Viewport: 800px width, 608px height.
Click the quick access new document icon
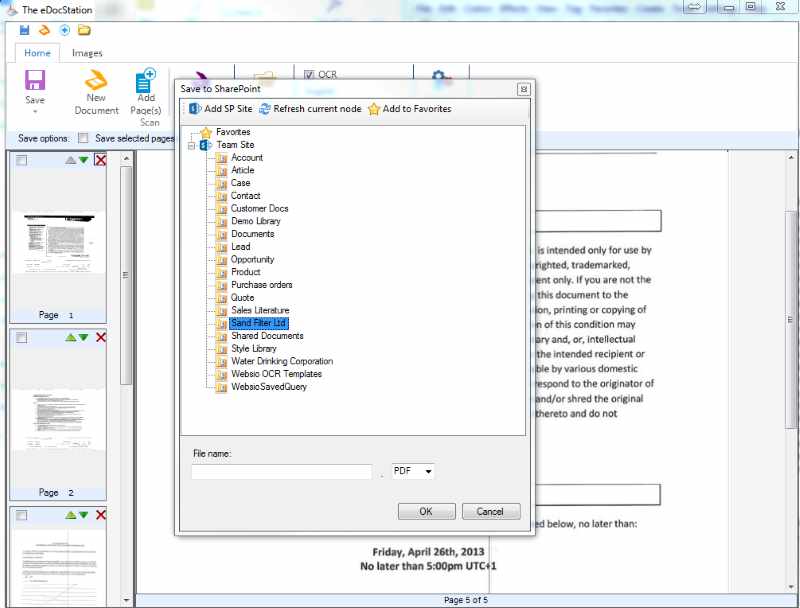(x=44, y=31)
